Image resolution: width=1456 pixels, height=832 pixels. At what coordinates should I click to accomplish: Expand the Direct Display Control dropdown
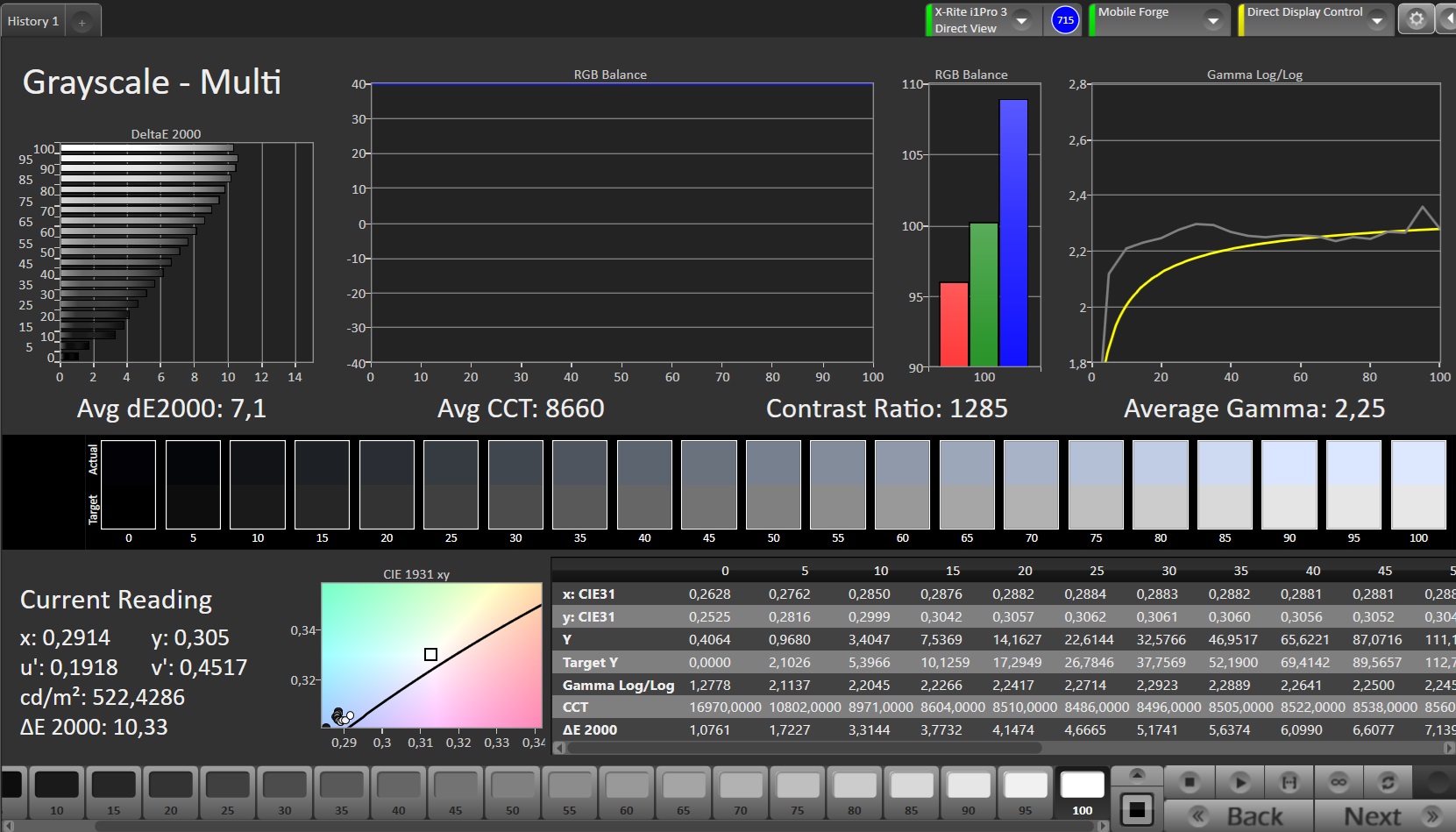tap(1376, 20)
